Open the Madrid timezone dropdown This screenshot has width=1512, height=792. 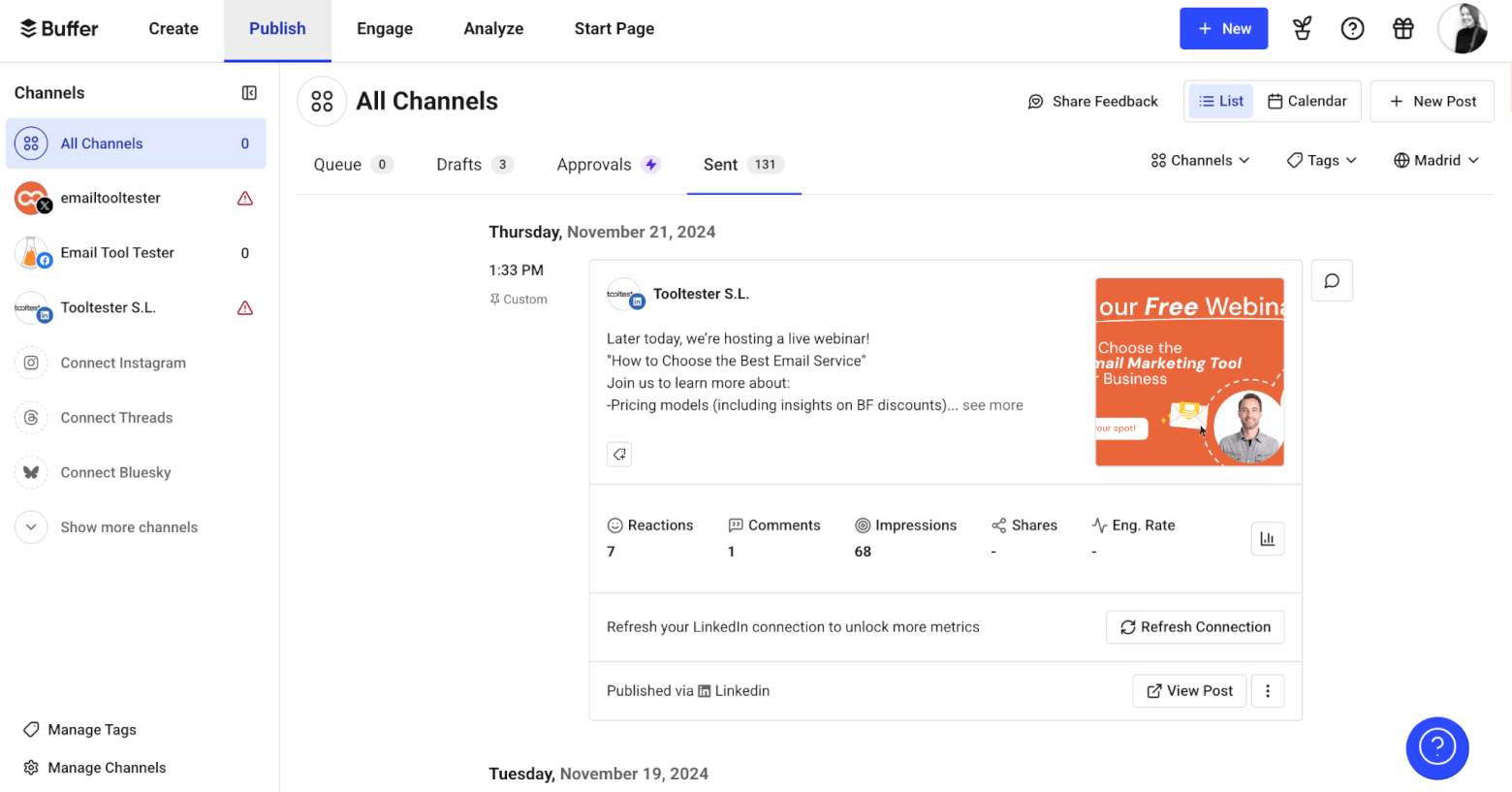(x=1435, y=160)
